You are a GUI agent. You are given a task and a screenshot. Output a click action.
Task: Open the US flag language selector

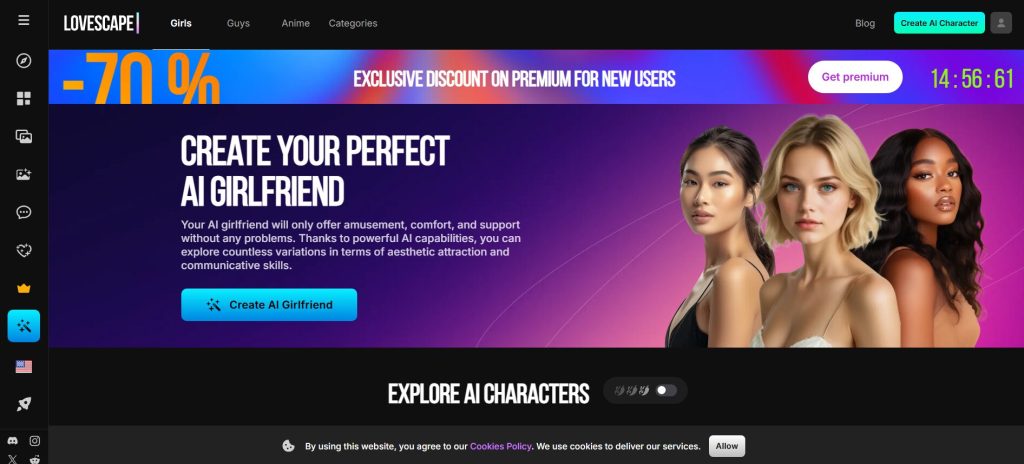(x=24, y=367)
